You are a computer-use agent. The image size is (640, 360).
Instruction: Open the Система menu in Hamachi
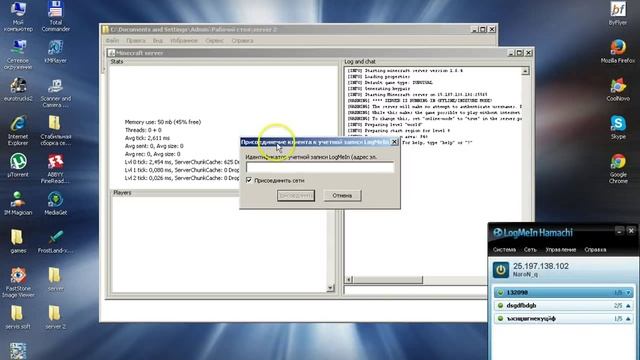pos(504,249)
